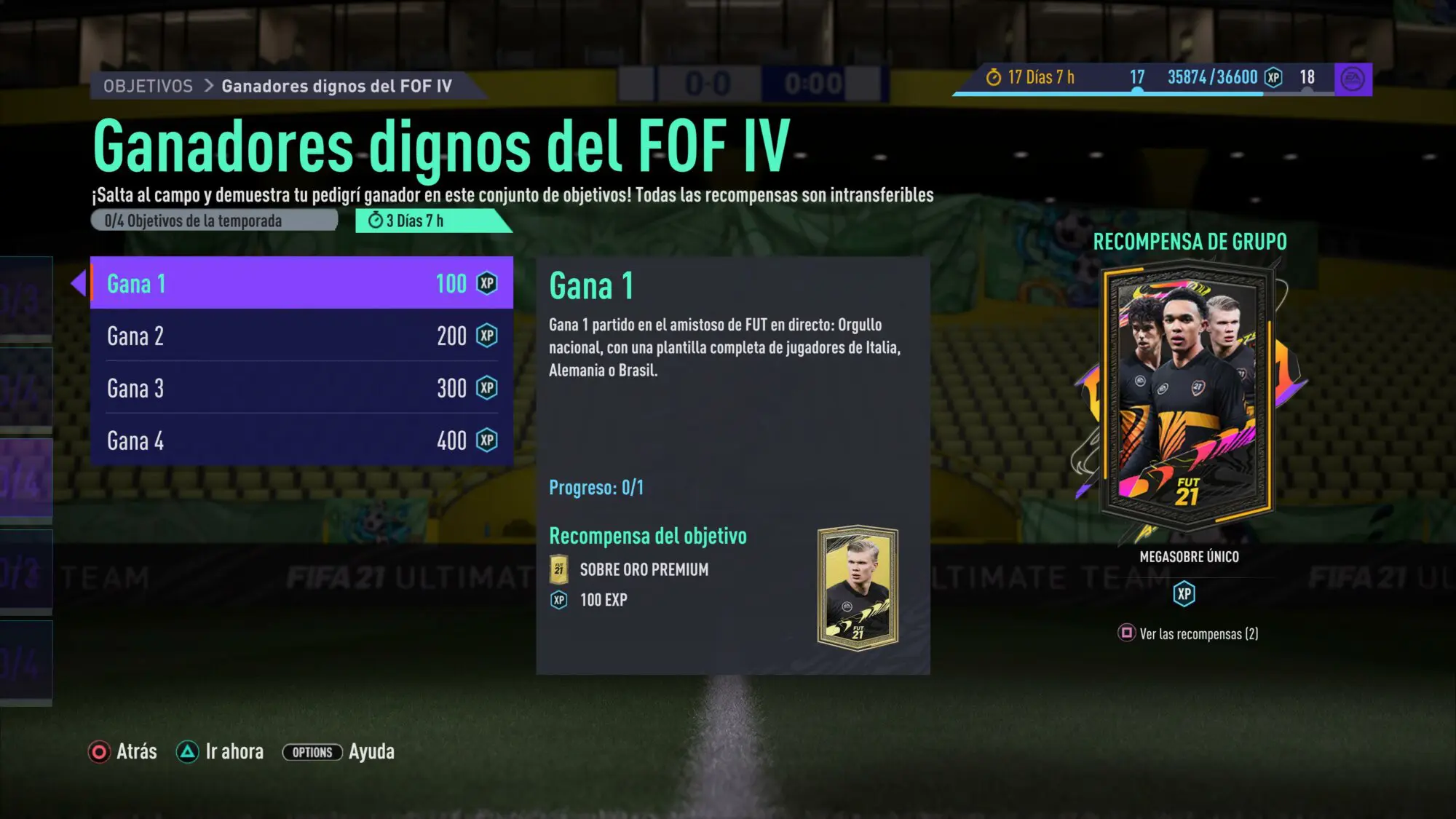1456x819 pixels.
Task: Click the square Ver las recompensas icon
Action: (1126, 633)
